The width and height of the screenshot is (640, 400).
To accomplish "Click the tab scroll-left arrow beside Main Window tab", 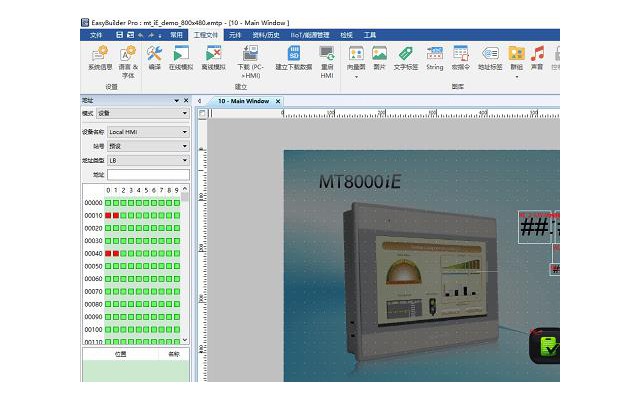I will 200,101.
